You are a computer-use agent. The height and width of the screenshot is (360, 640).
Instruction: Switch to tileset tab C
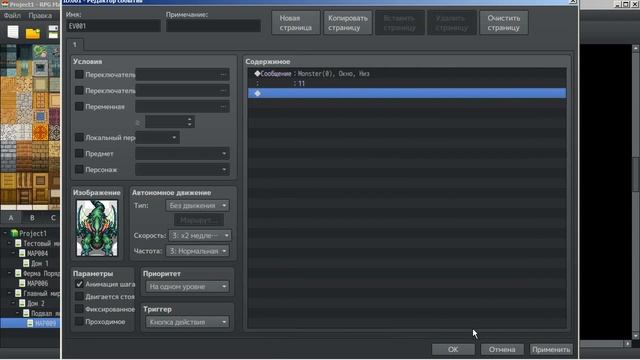tap(53, 218)
